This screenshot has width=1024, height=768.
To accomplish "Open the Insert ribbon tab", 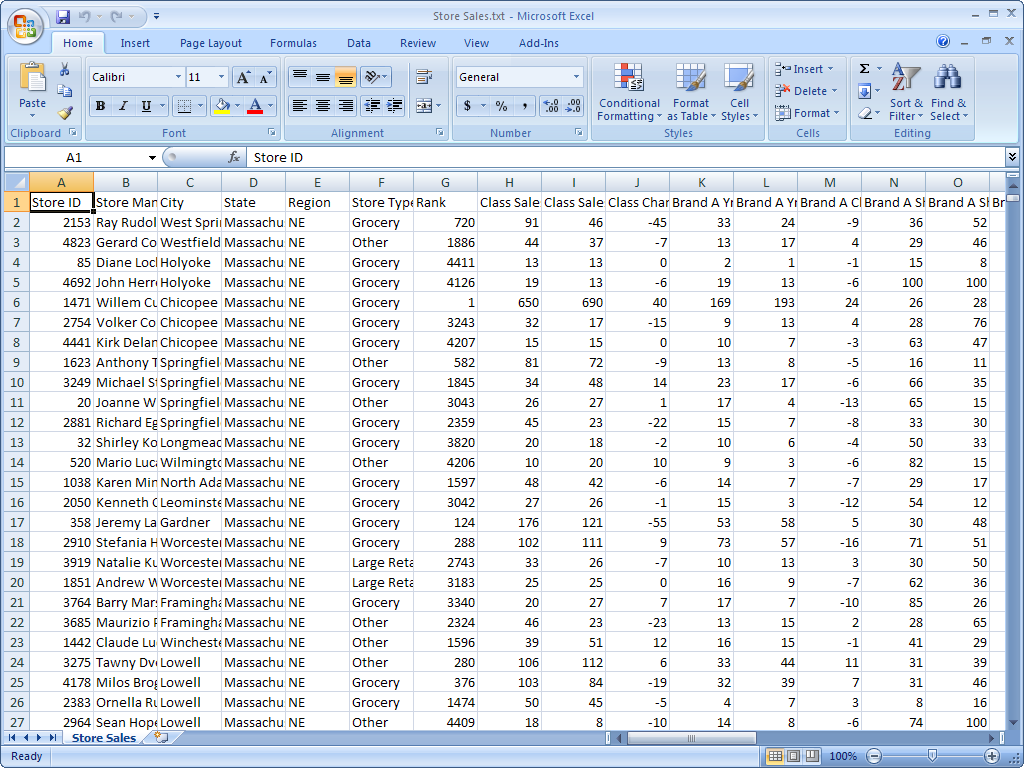I will coord(135,43).
